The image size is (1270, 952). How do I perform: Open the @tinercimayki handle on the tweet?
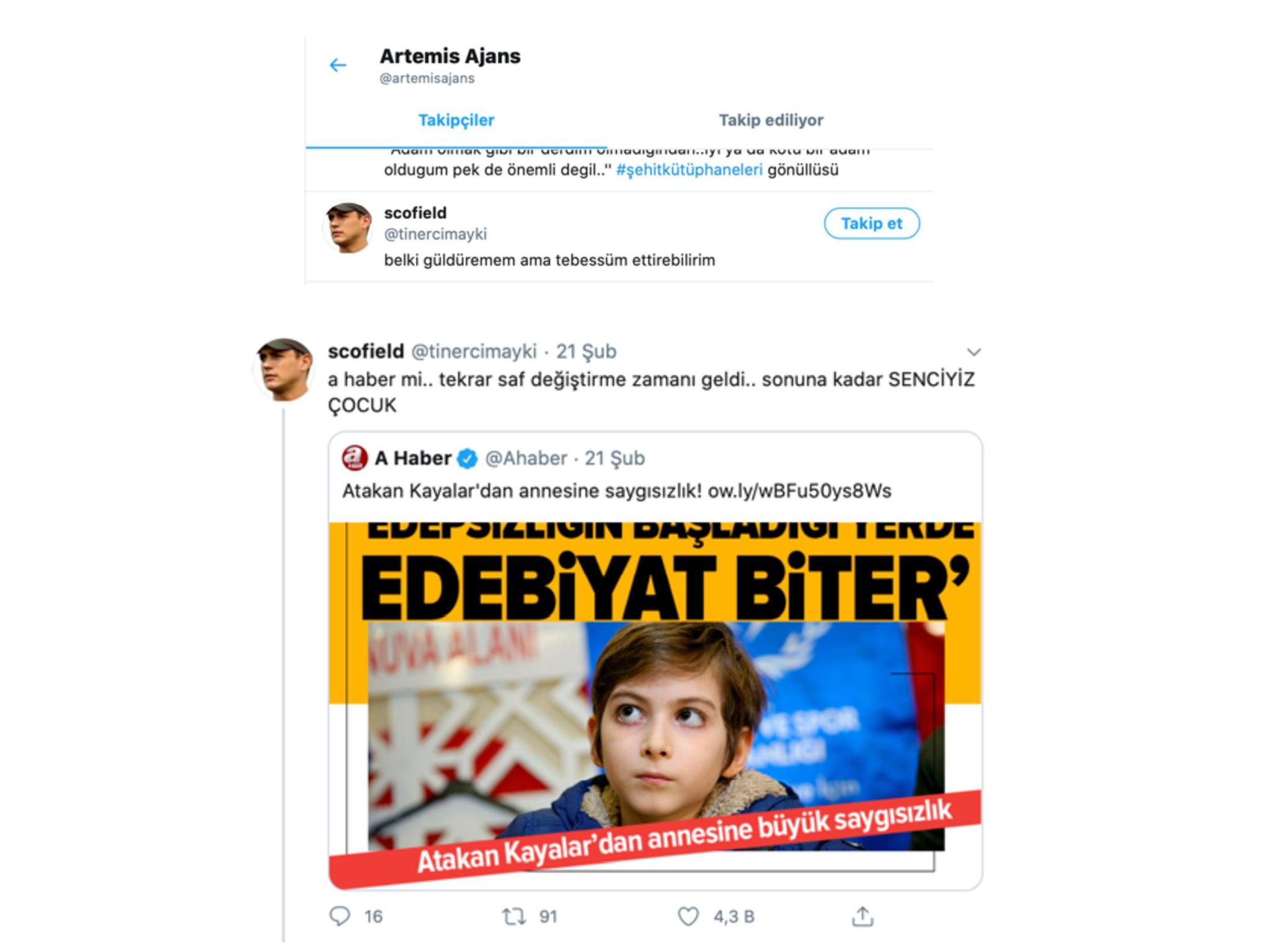474,351
